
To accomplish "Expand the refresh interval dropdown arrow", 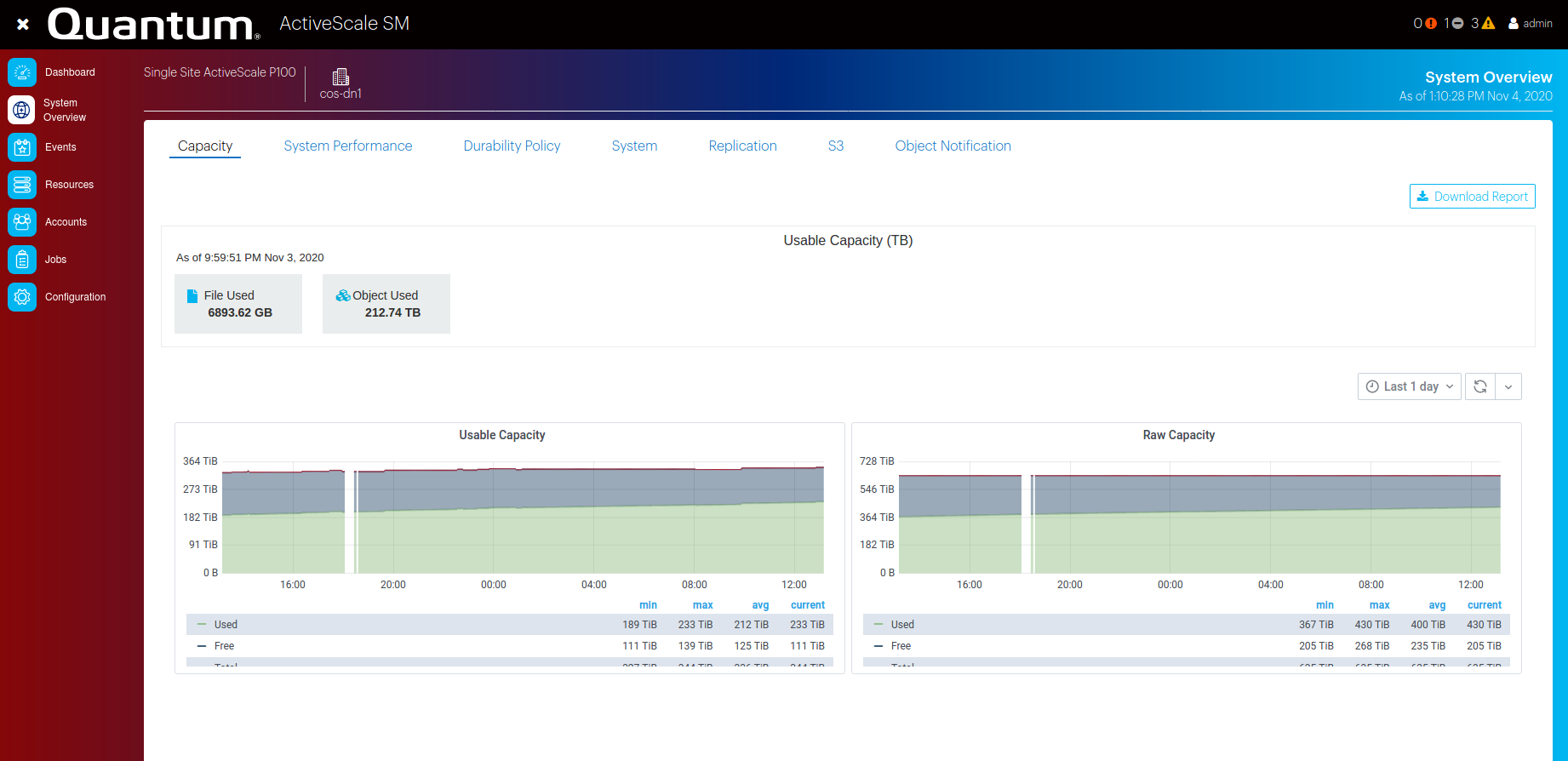I will coord(1508,386).
